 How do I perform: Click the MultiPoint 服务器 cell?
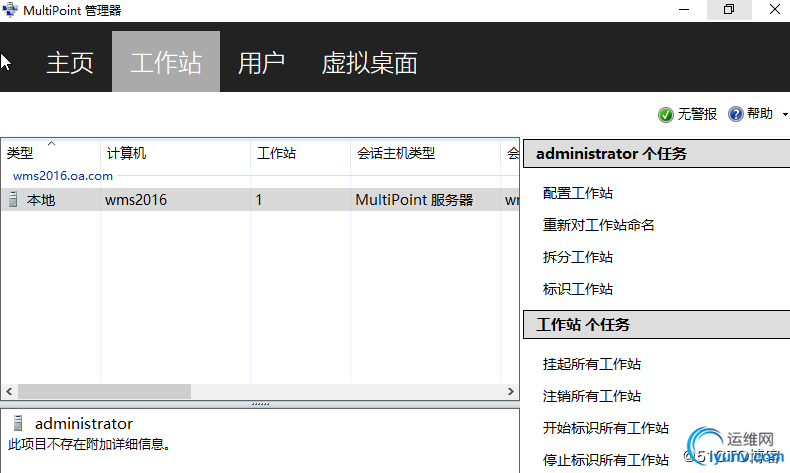point(414,200)
